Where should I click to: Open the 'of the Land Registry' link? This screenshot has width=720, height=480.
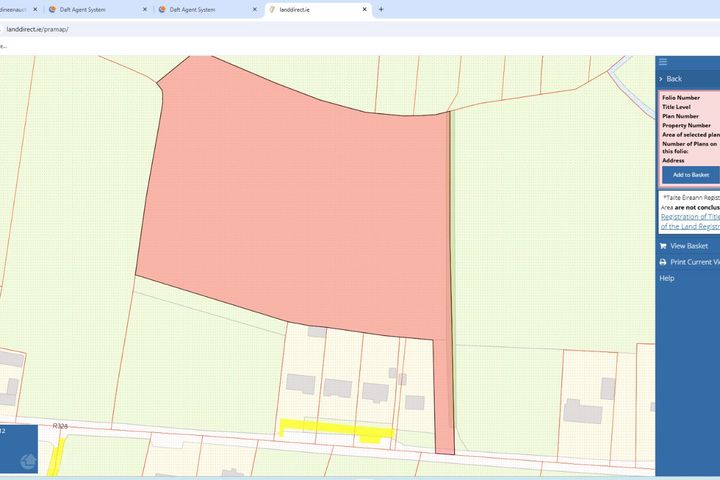(690, 226)
